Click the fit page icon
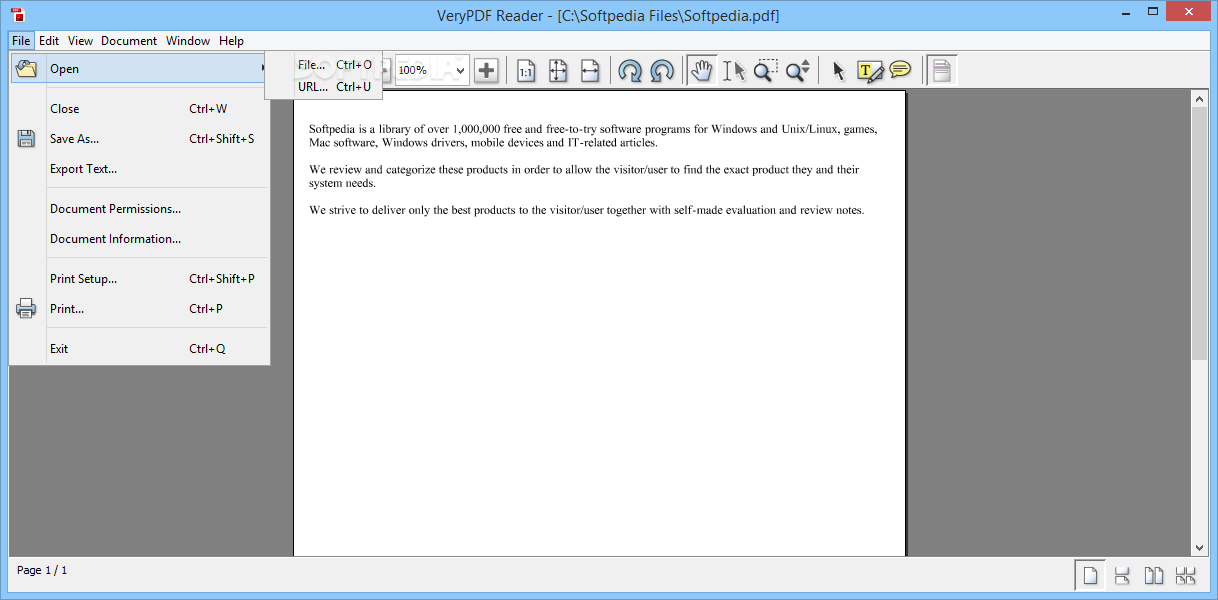 coord(558,70)
